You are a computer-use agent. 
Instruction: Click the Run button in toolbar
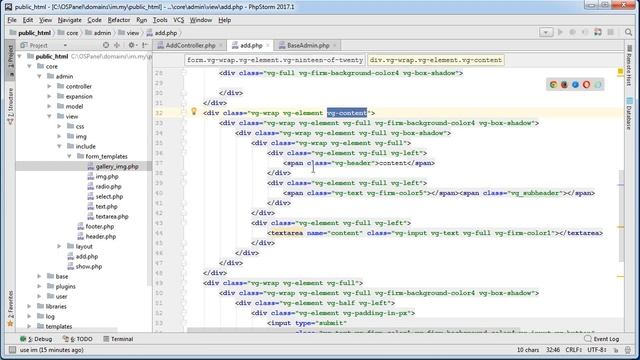(x=560, y=32)
